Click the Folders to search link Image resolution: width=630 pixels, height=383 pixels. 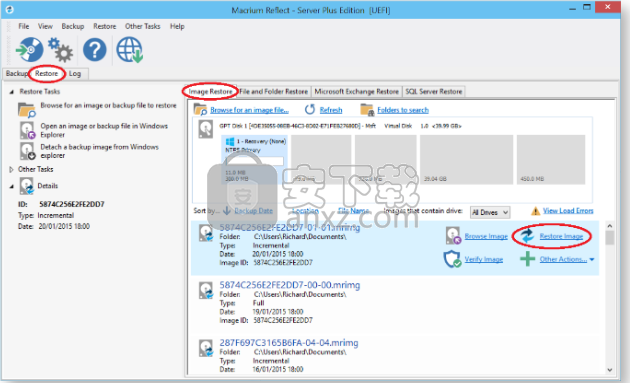[x=403, y=110]
